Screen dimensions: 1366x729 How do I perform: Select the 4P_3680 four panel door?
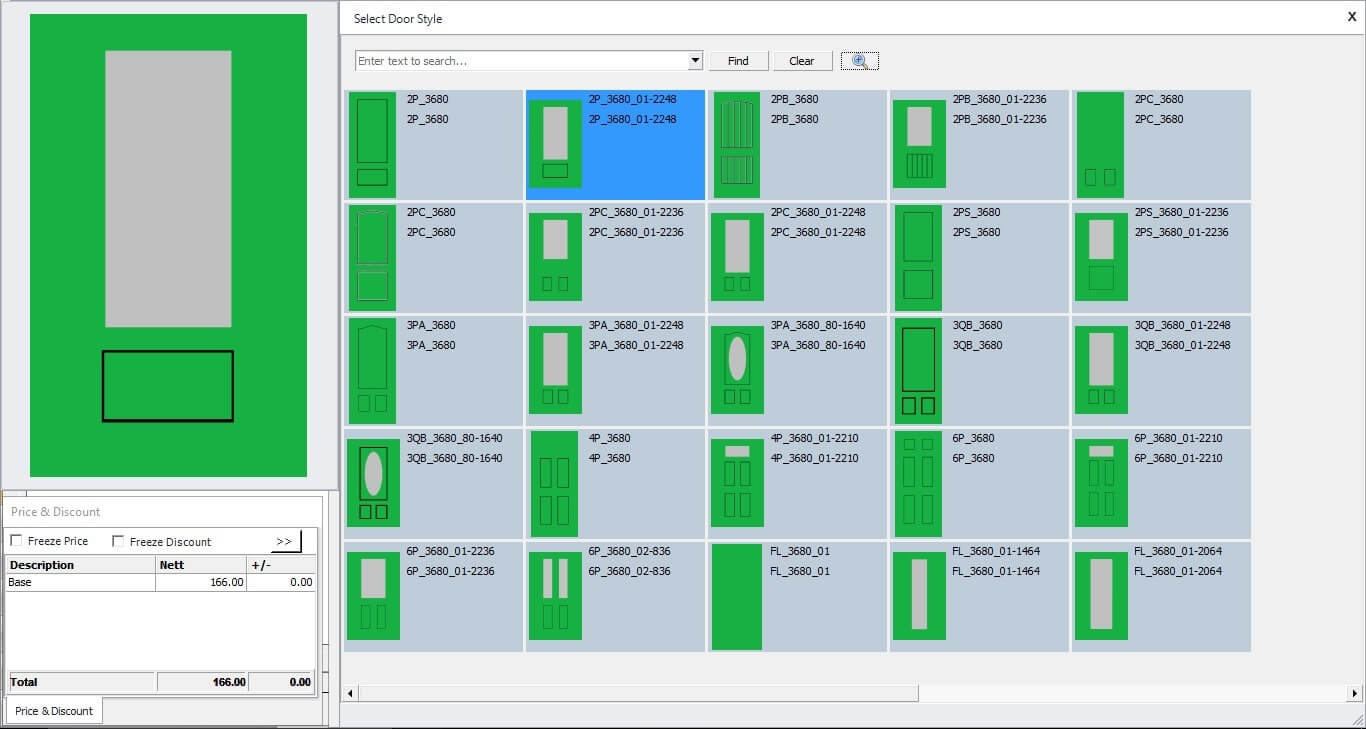tap(554, 483)
